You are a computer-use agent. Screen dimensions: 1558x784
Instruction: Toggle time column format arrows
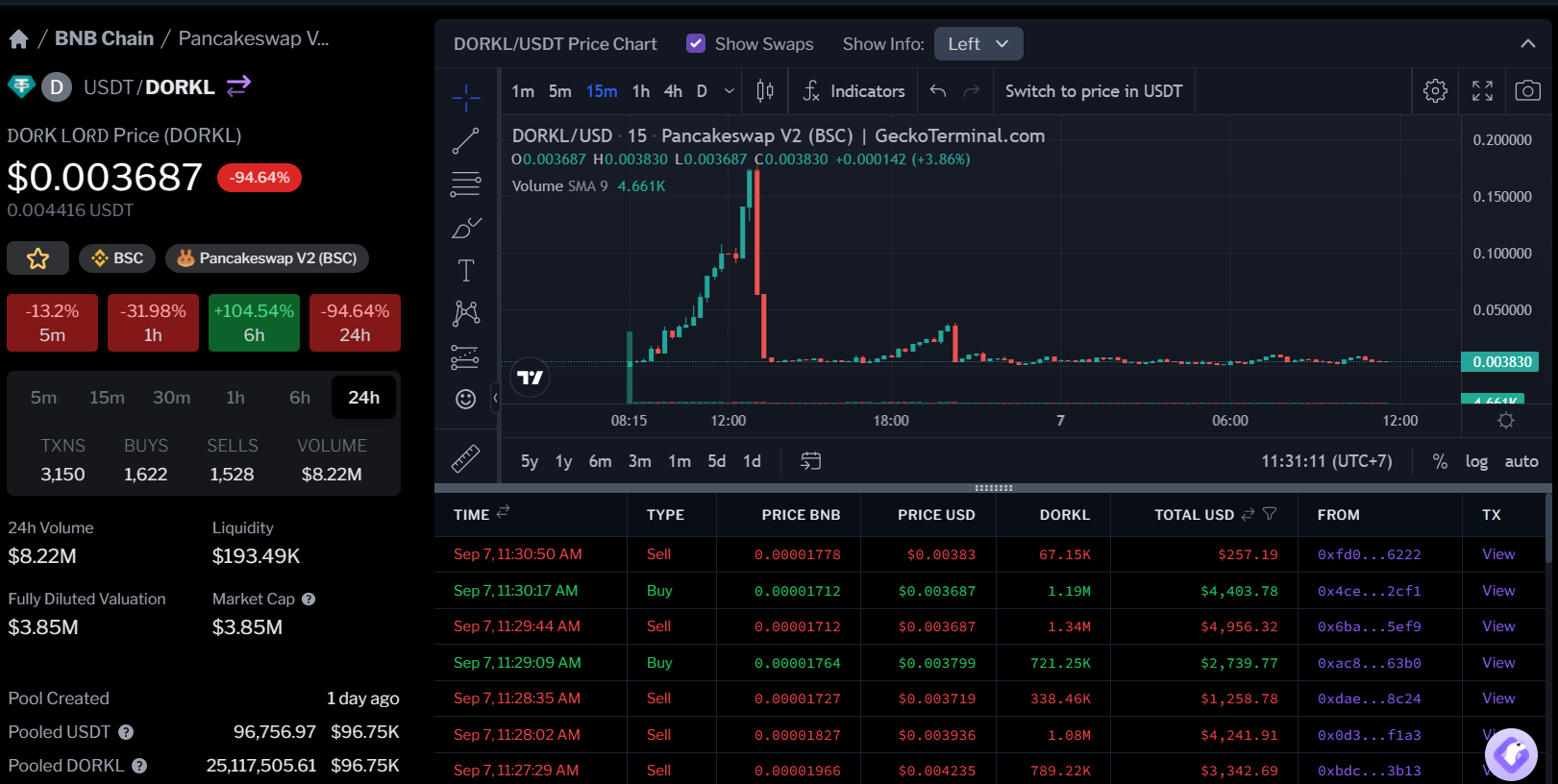(503, 511)
